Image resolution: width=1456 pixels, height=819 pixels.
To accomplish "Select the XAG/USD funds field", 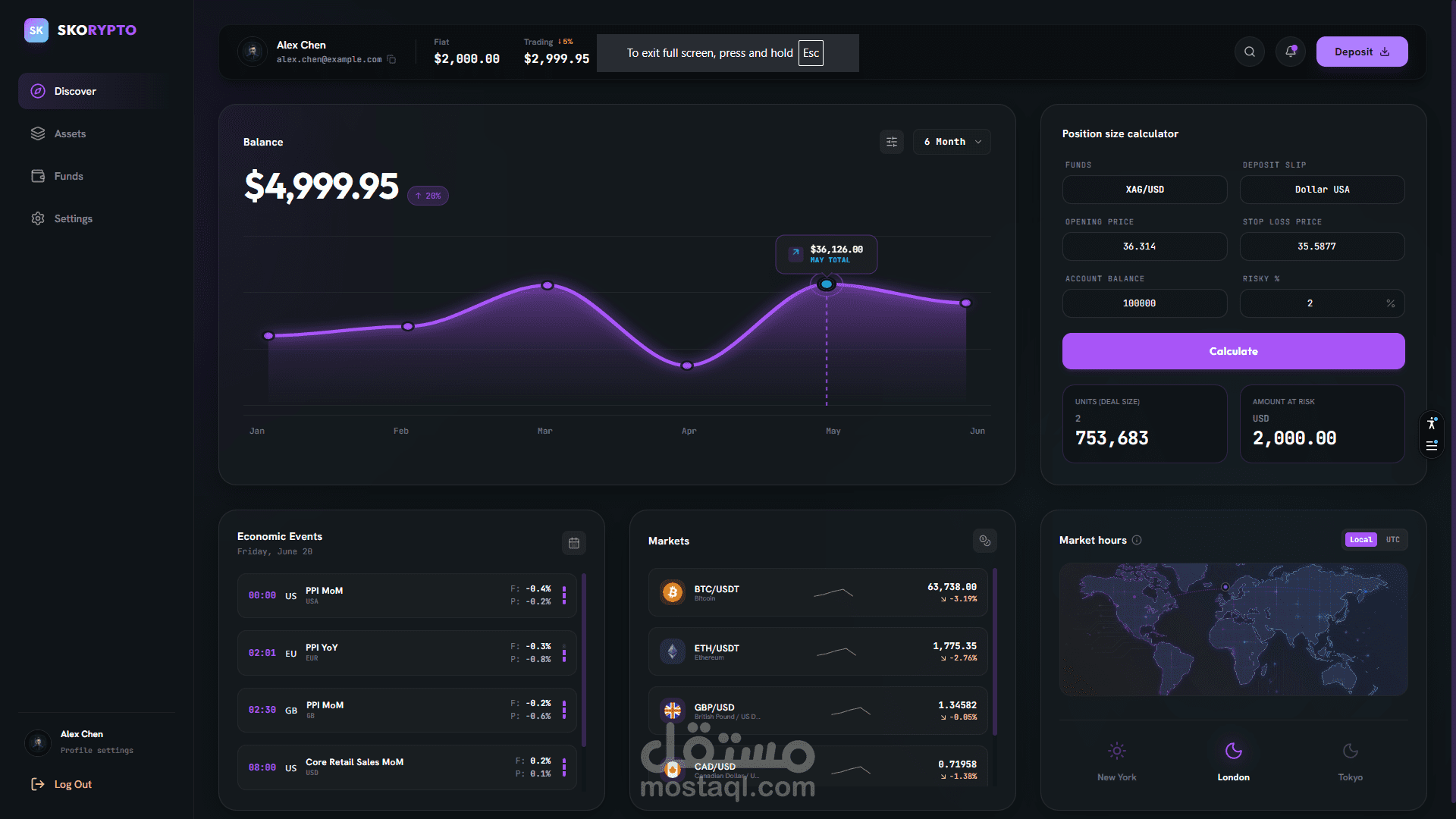I will click(1145, 190).
